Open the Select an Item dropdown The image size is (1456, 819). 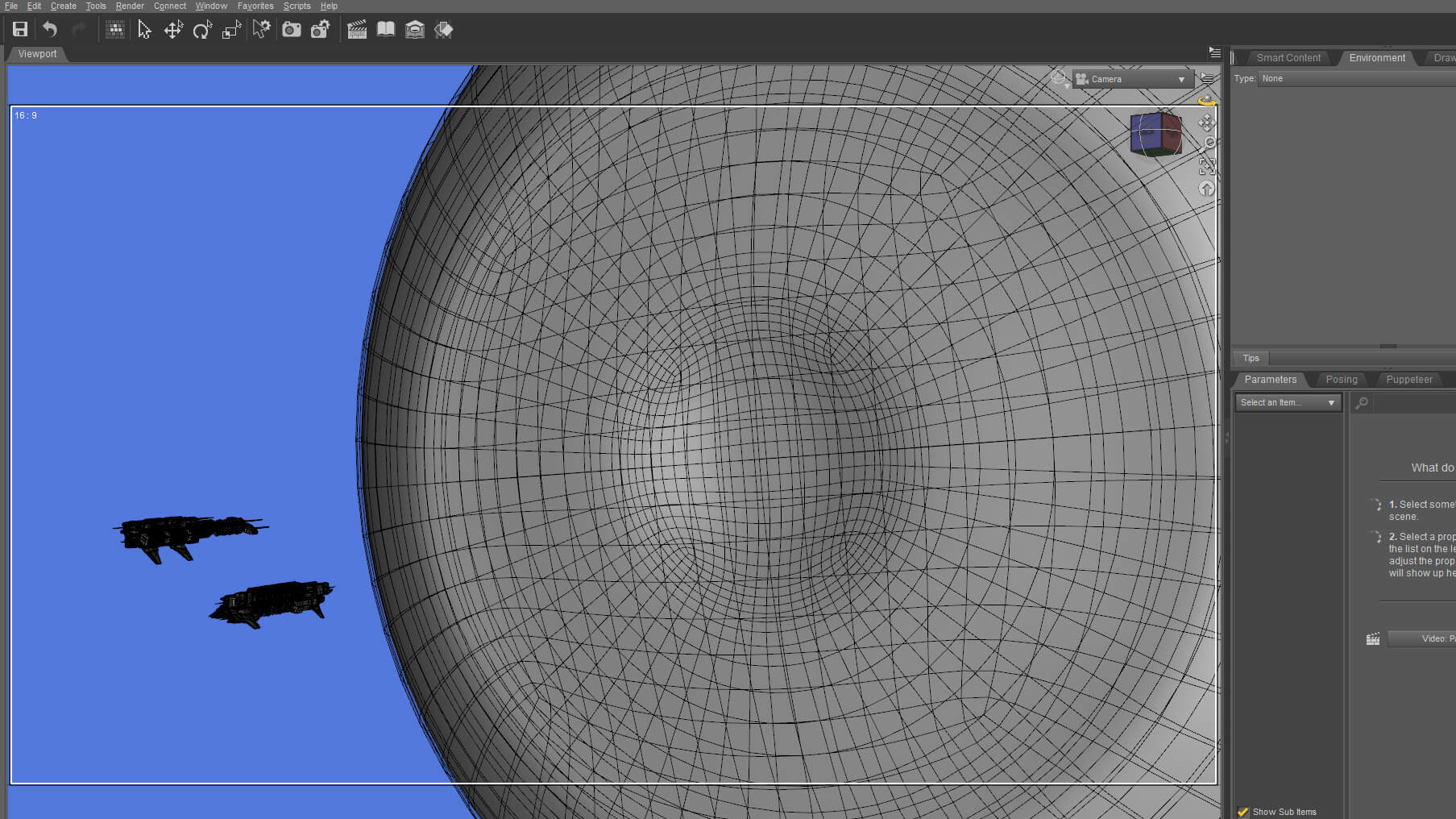pos(1288,402)
